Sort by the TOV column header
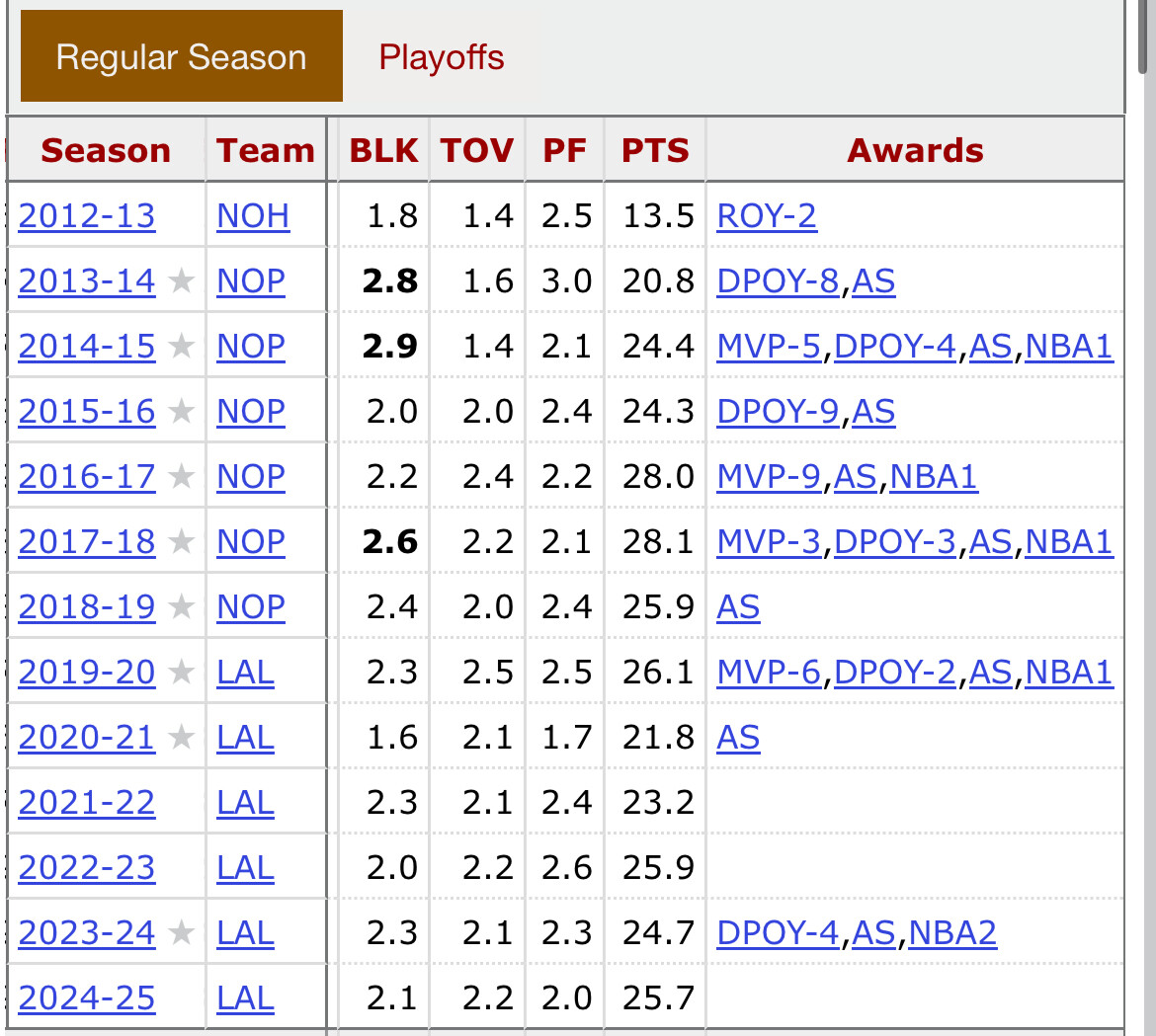 click(x=477, y=150)
